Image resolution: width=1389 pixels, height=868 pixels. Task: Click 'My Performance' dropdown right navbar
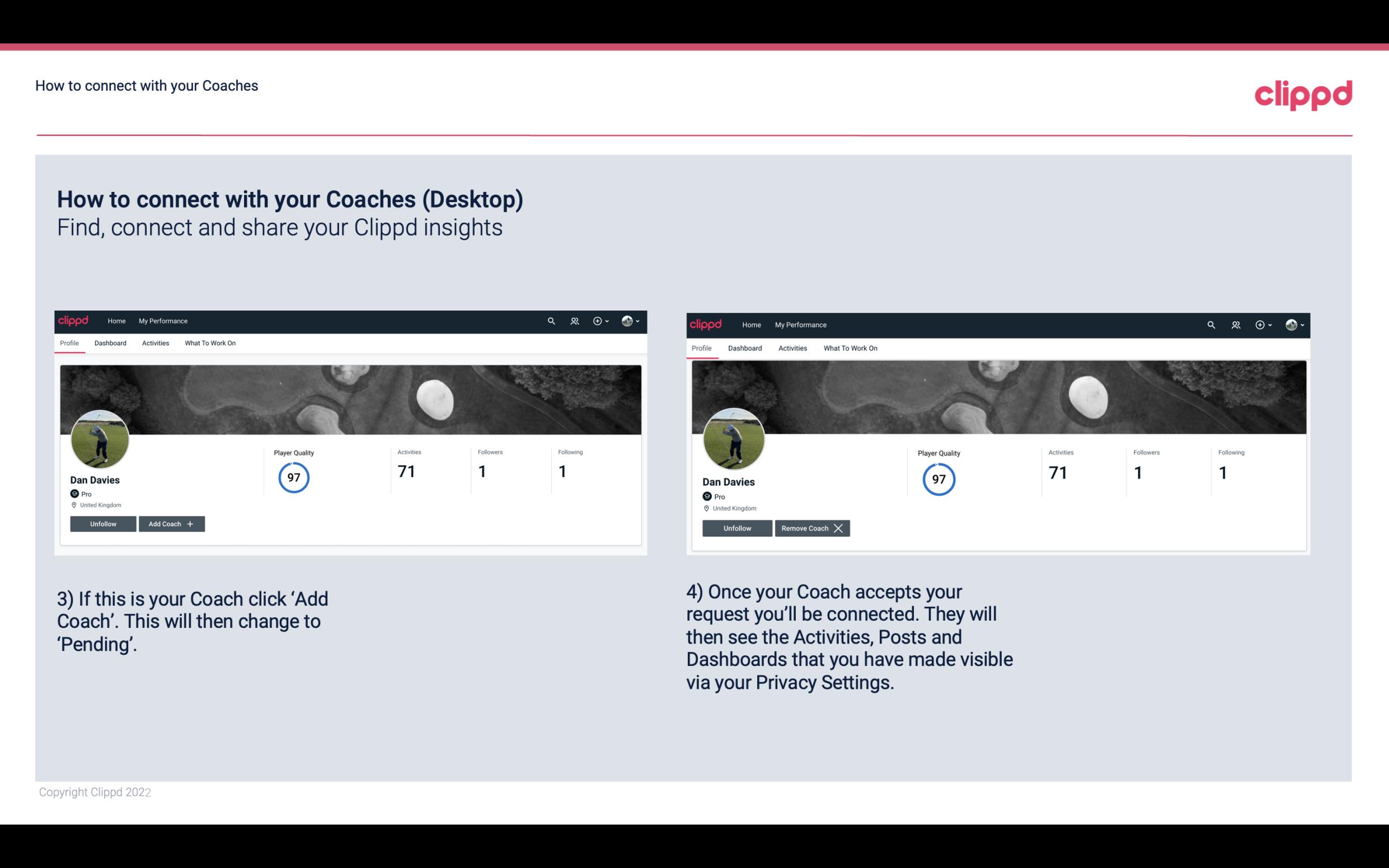(x=800, y=324)
